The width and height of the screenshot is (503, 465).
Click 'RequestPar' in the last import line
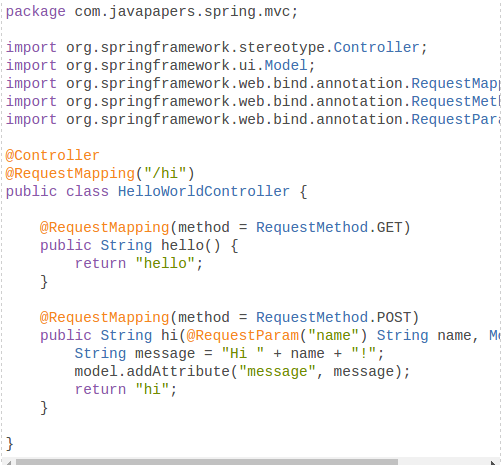pos(455,119)
